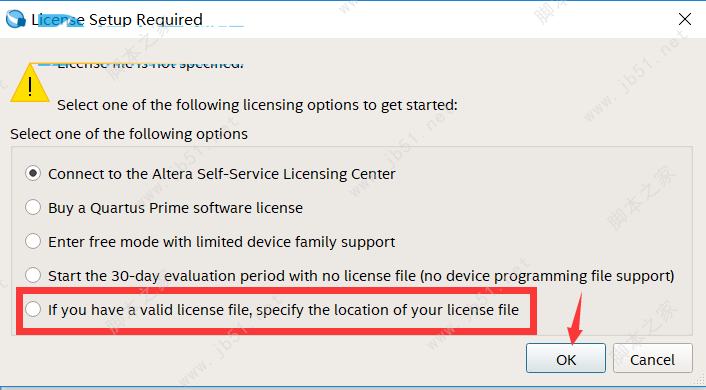
Task: Select the valid license file radio circle
Action: pos(33,309)
